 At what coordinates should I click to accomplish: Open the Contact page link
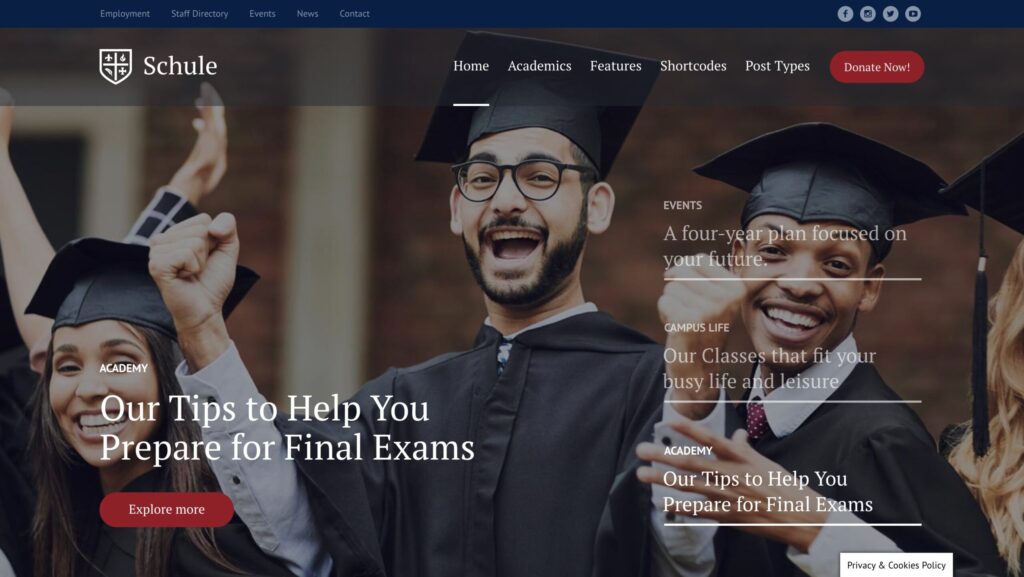[x=355, y=14]
